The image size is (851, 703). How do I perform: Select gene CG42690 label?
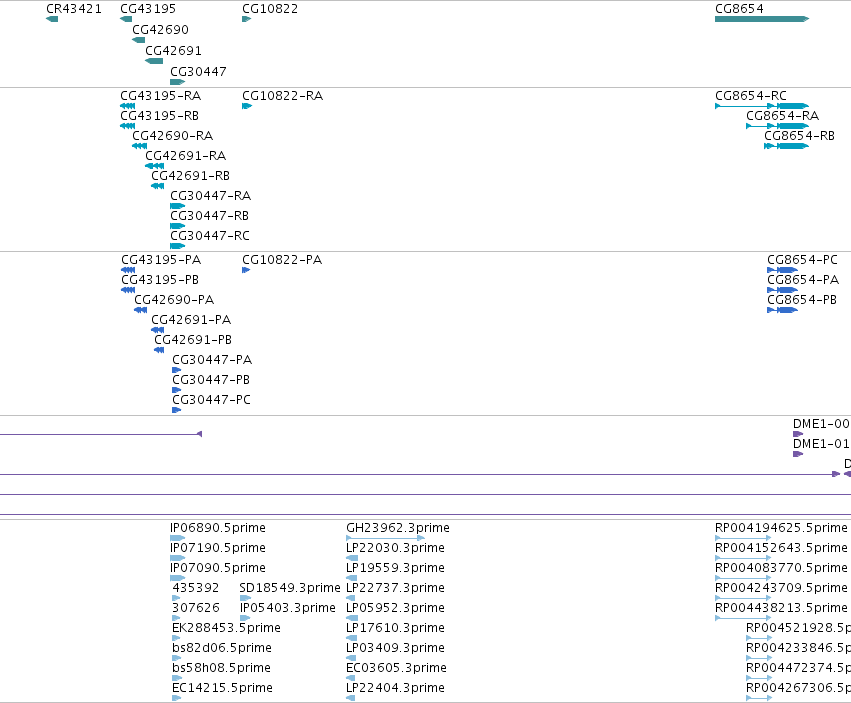(x=161, y=29)
